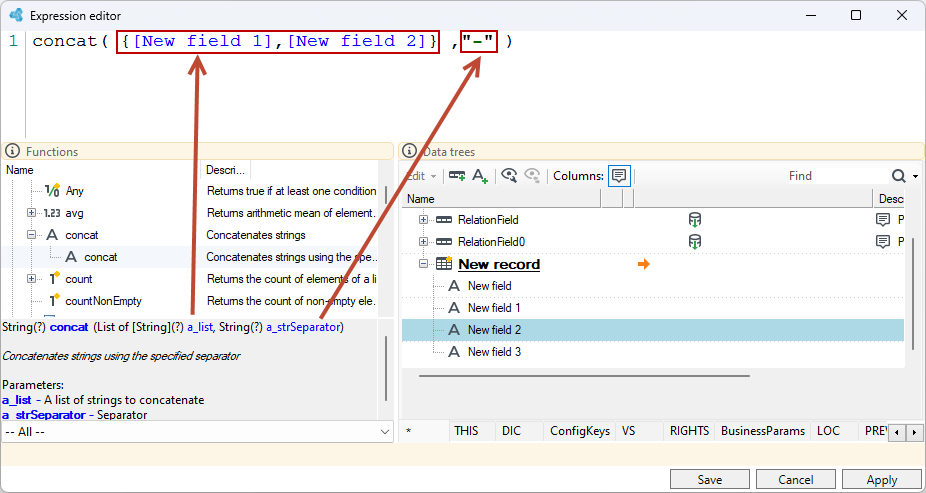Image resolution: width=926 pixels, height=493 pixels.
Task: Click the text-type icon of New field 1
Action: click(454, 308)
